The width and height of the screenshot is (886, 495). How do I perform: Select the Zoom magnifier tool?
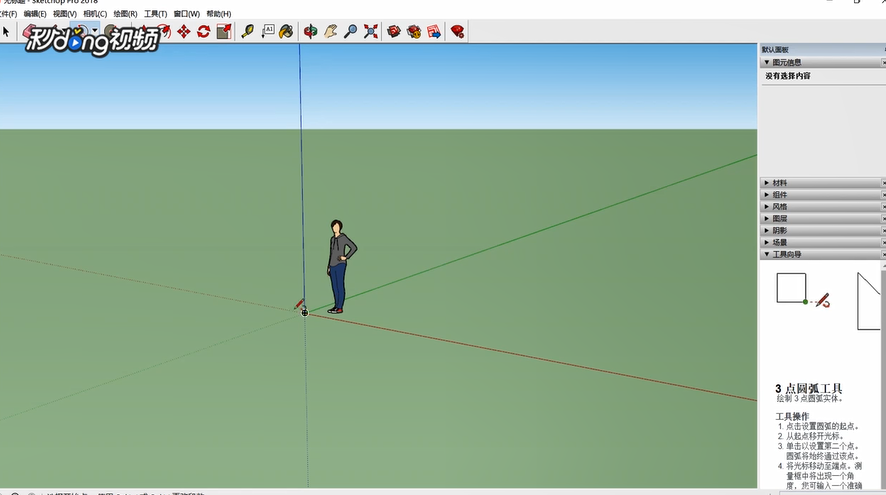tap(350, 32)
